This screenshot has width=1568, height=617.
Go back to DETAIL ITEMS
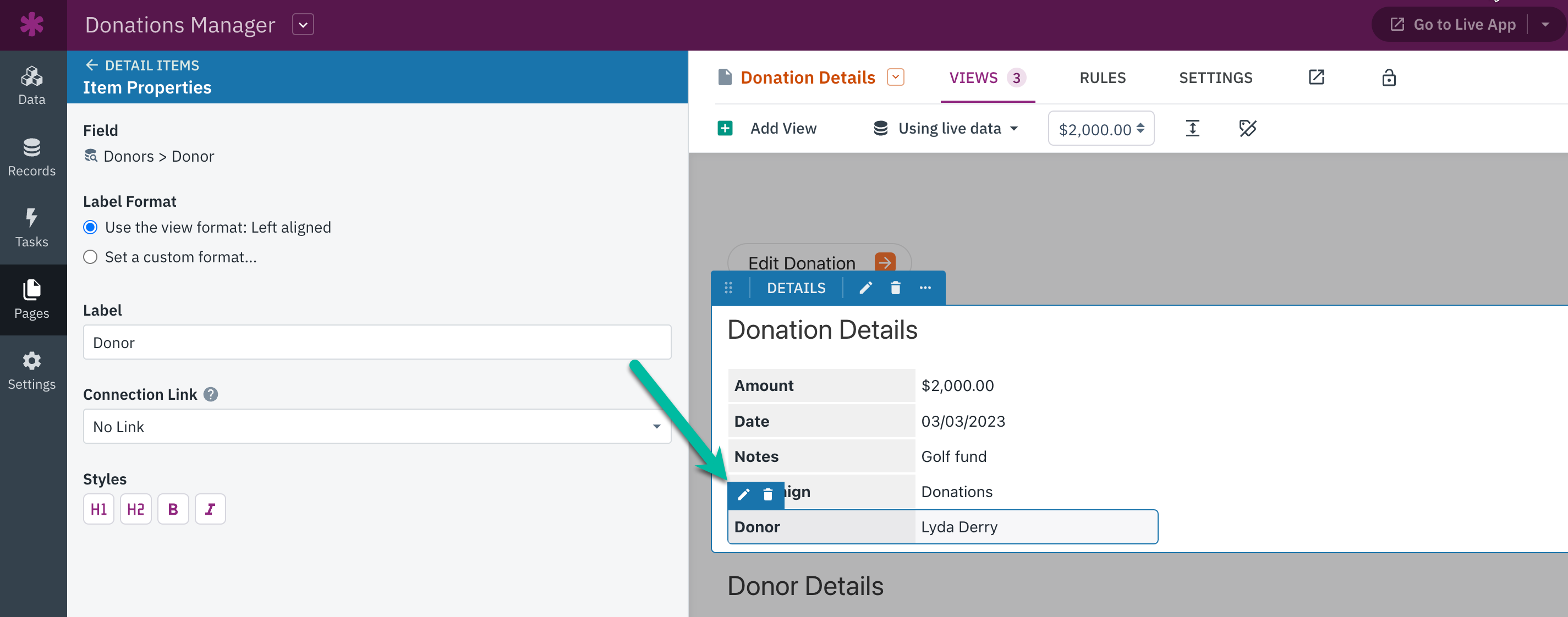142,65
